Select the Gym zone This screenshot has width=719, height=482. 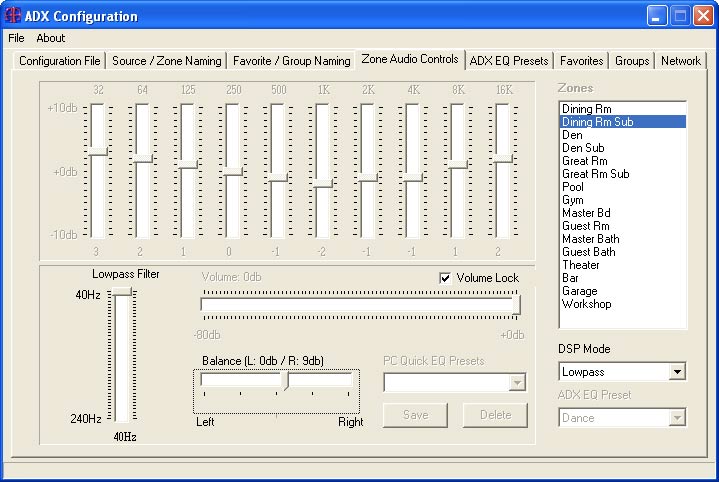tap(623, 199)
